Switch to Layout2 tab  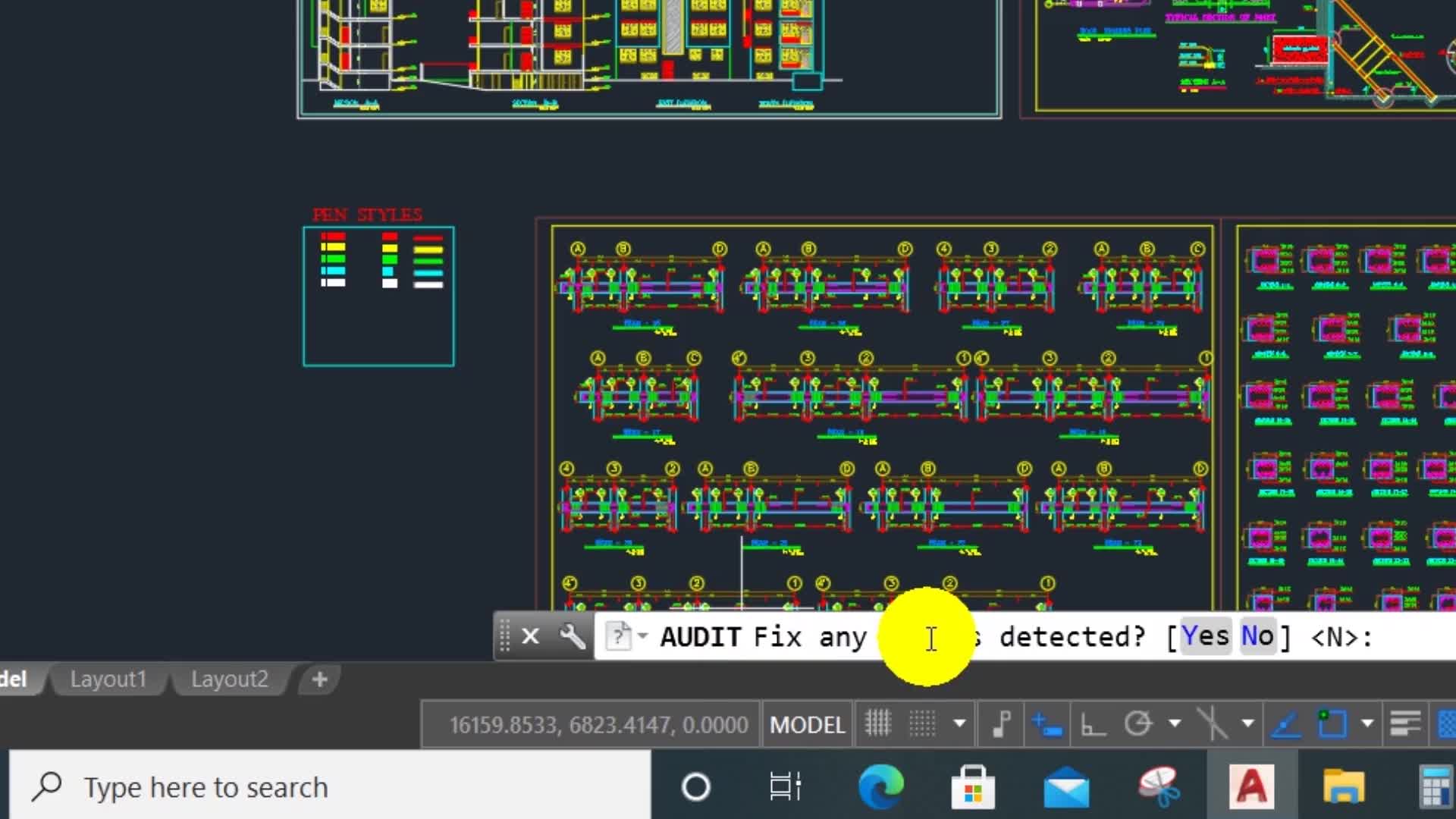point(229,679)
